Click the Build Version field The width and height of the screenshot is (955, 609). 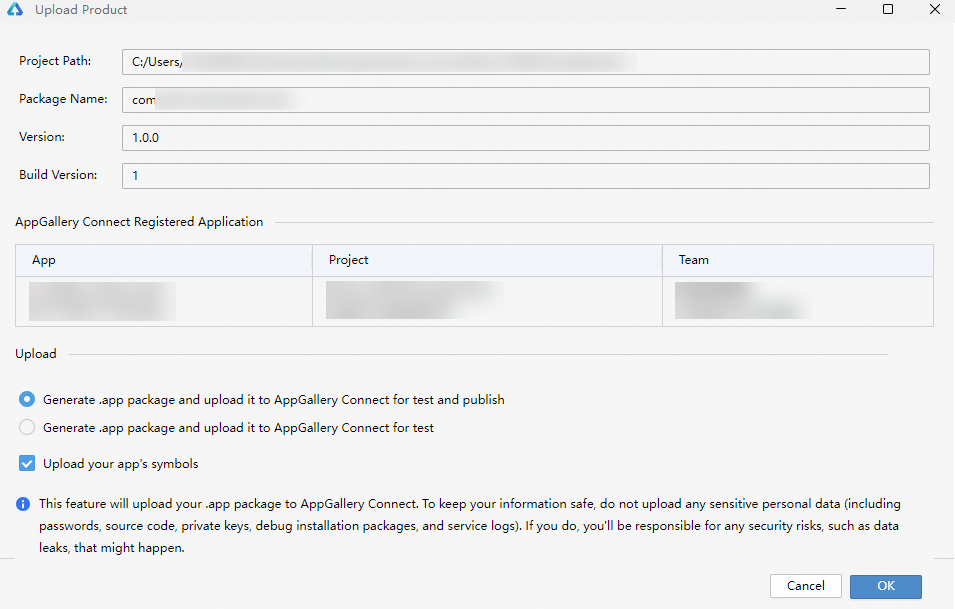click(525, 176)
